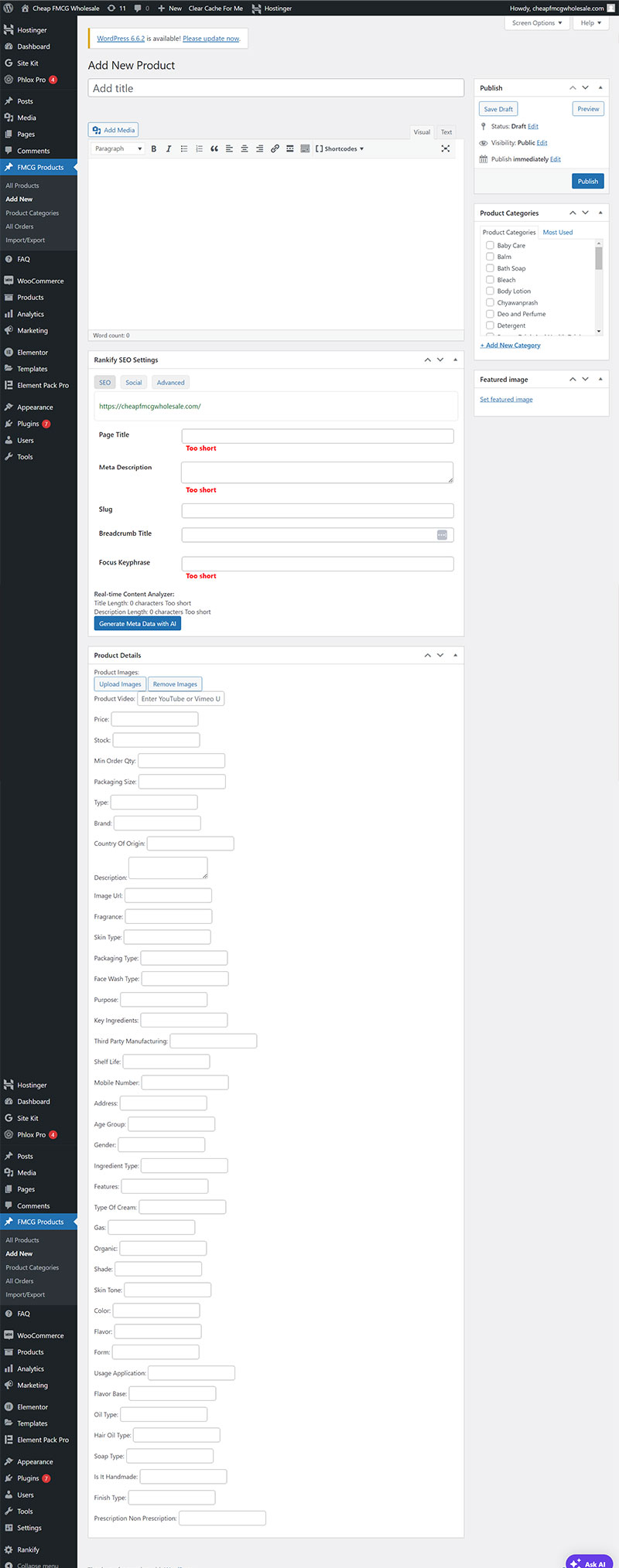The height and width of the screenshot is (1568, 619).
Task: Toggle bold formatting in editor toolbar
Action: point(153,148)
